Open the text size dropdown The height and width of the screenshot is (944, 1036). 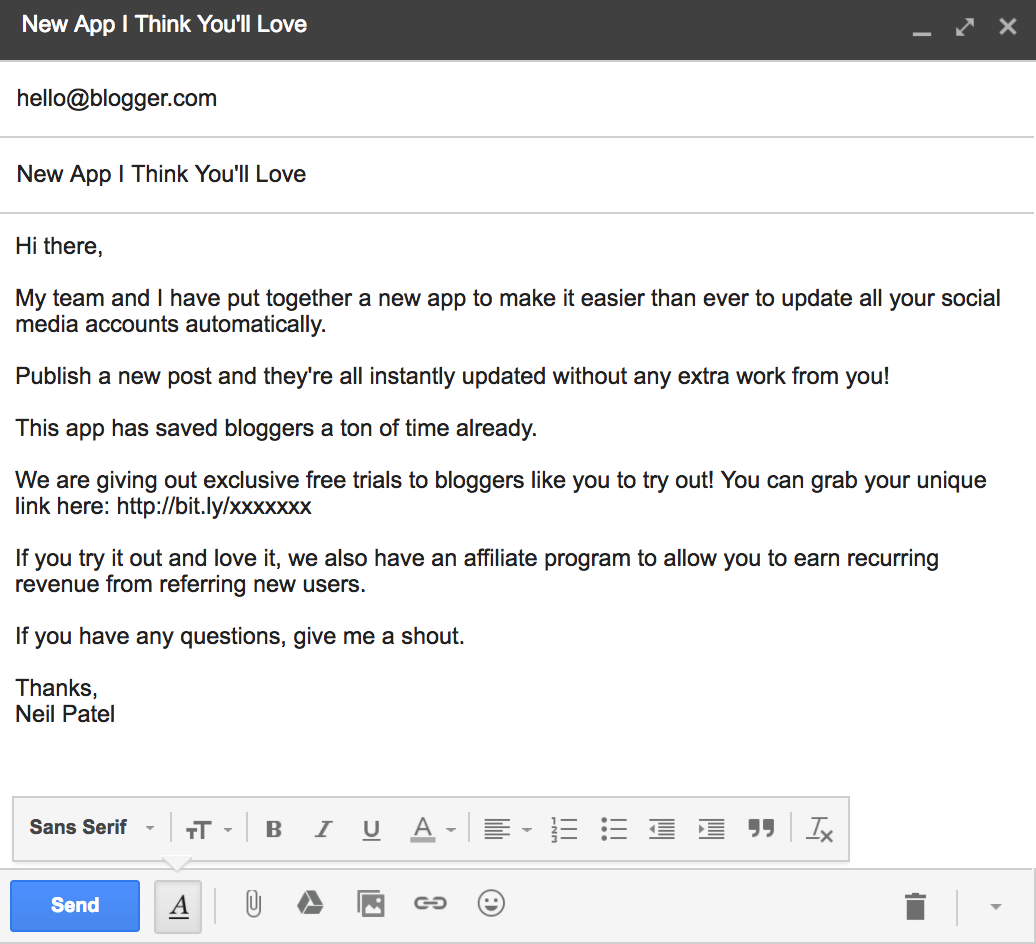coord(209,830)
